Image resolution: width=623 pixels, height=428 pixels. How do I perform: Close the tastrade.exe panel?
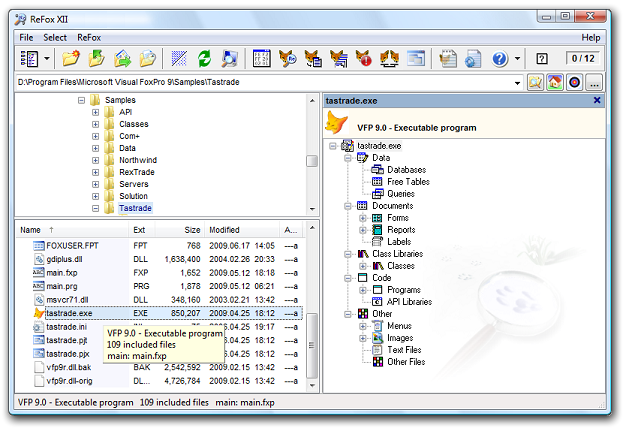pyautogui.click(x=597, y=100)
